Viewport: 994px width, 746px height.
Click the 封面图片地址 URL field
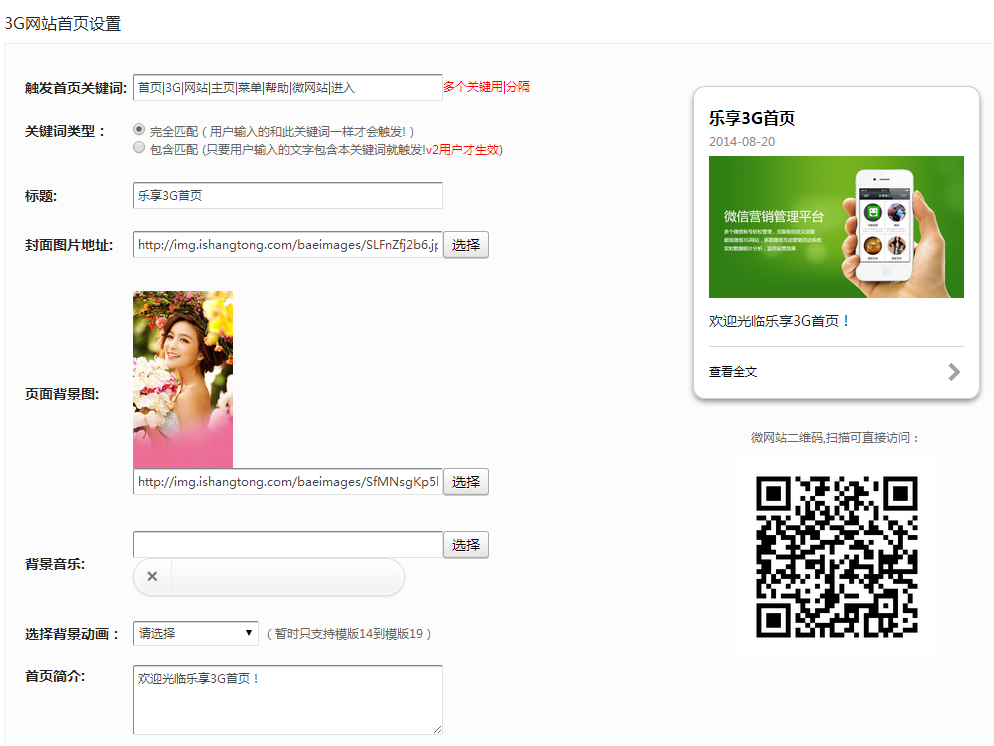click(287, 245)
